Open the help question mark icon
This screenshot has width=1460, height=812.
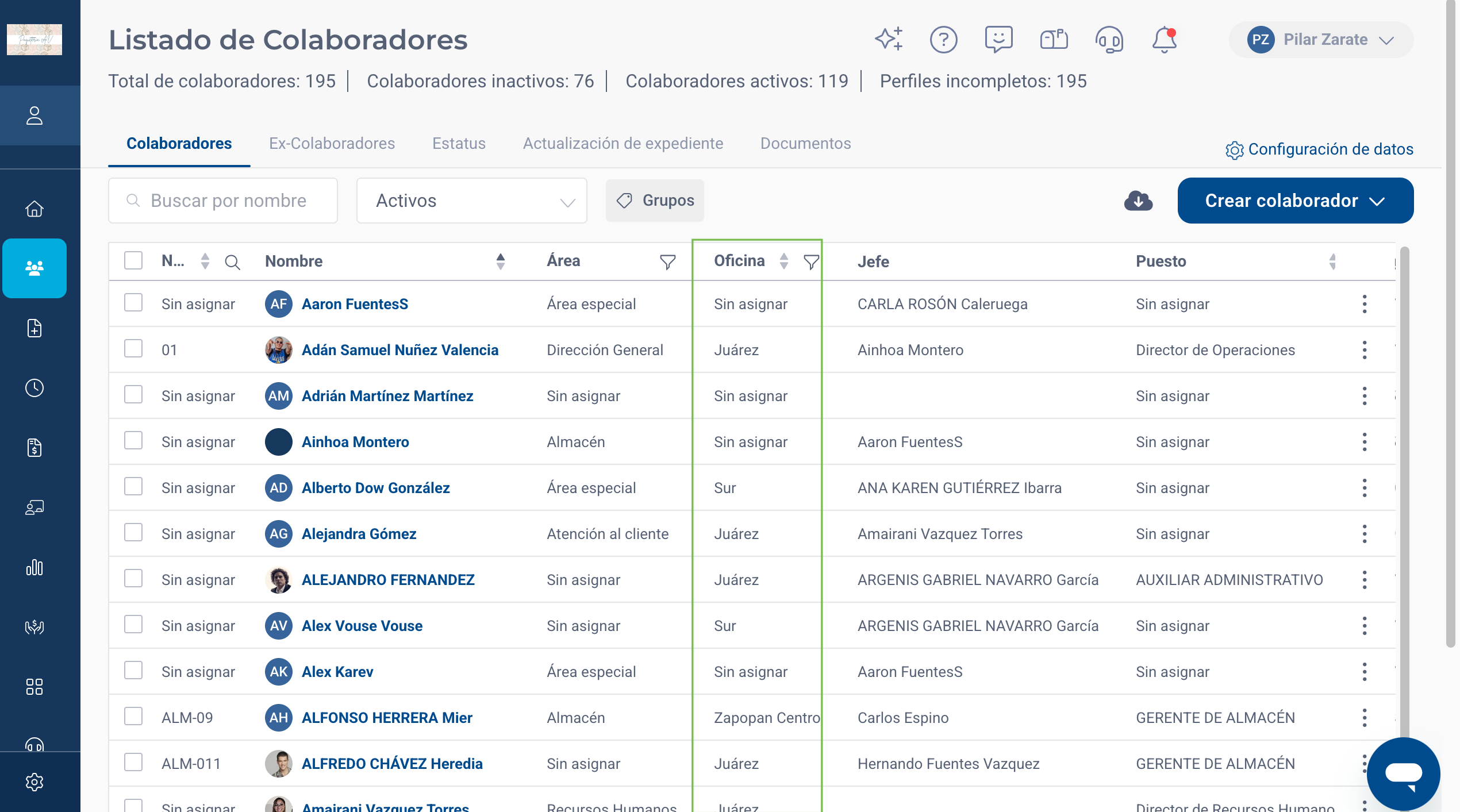coord(943,40)
